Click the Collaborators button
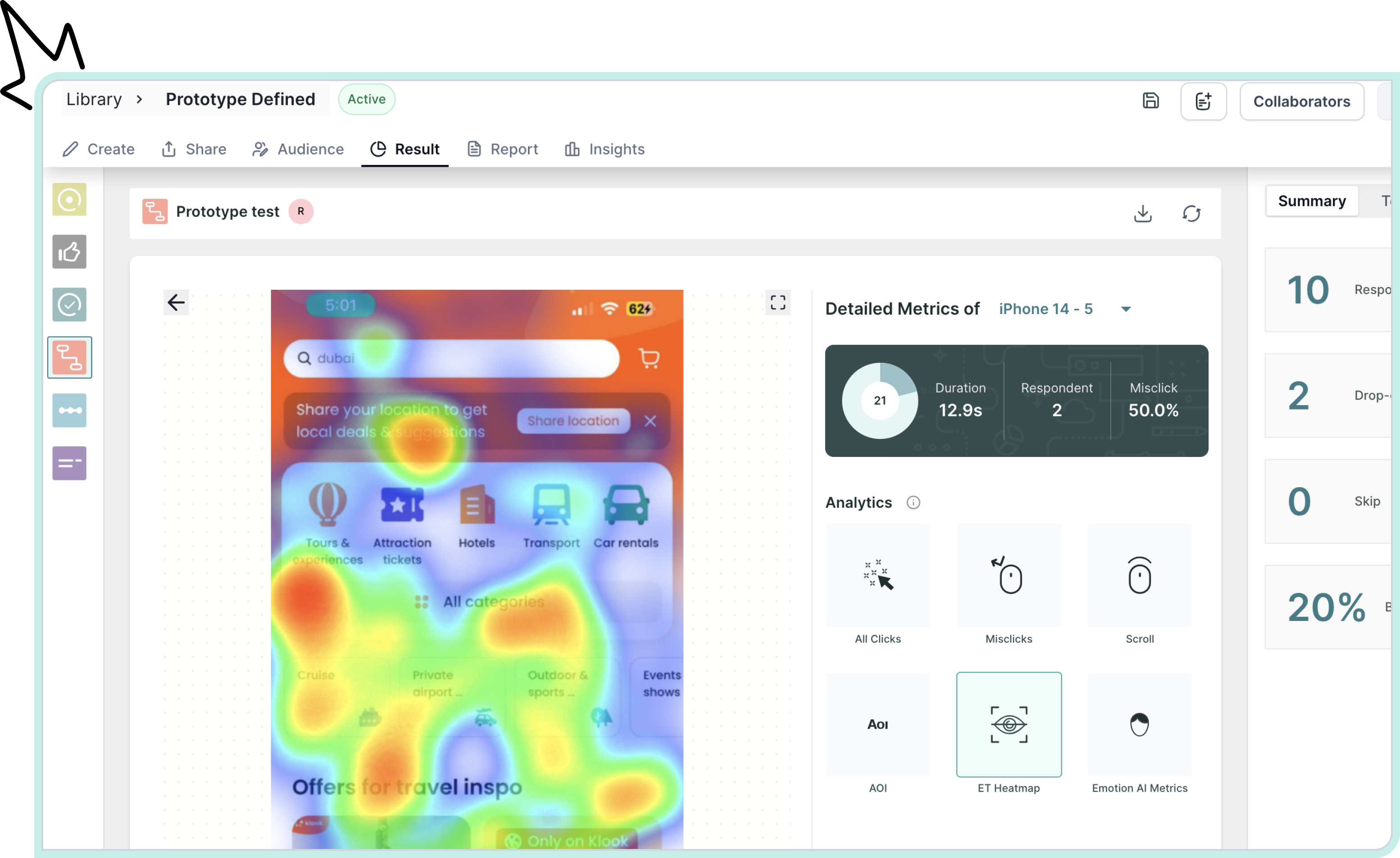The width and height of the screenshot is (1400, 858). [1302, 101]
